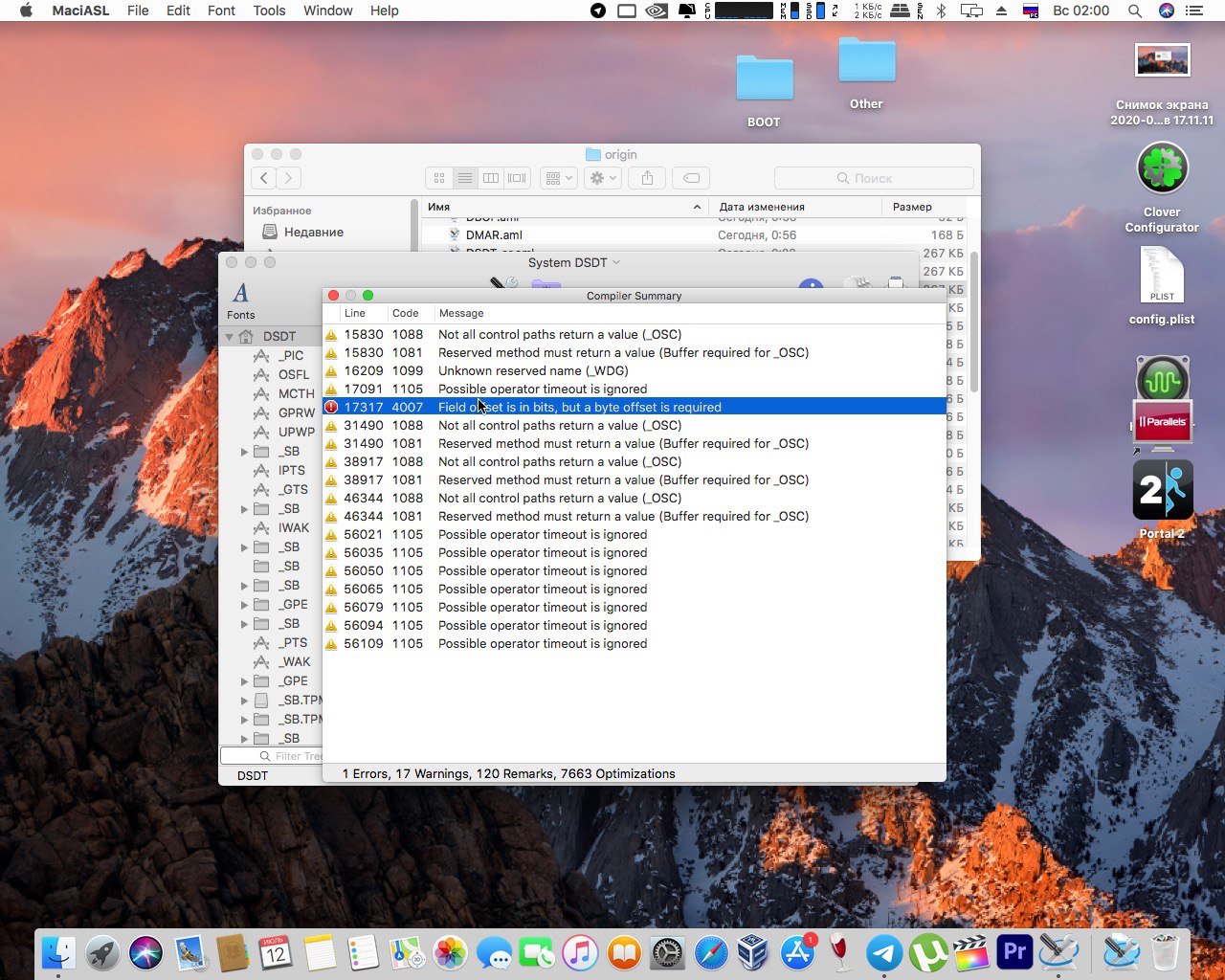Open the Finder arrange-by dropdown
The height and width of the screenshot is (980, 1225).
click(558, 178)
